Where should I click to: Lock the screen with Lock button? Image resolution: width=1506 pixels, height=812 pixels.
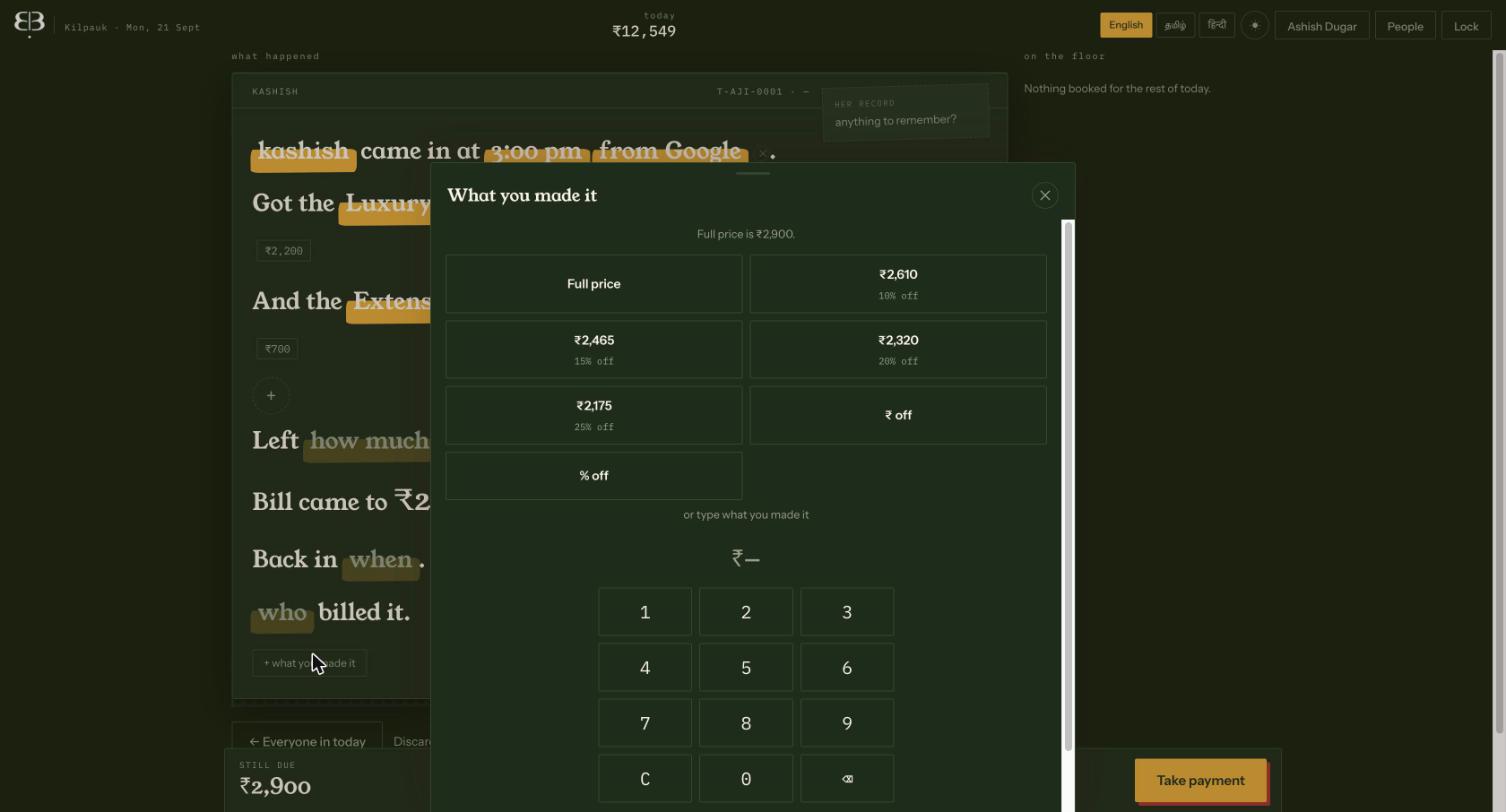[x=1466, y=26]
